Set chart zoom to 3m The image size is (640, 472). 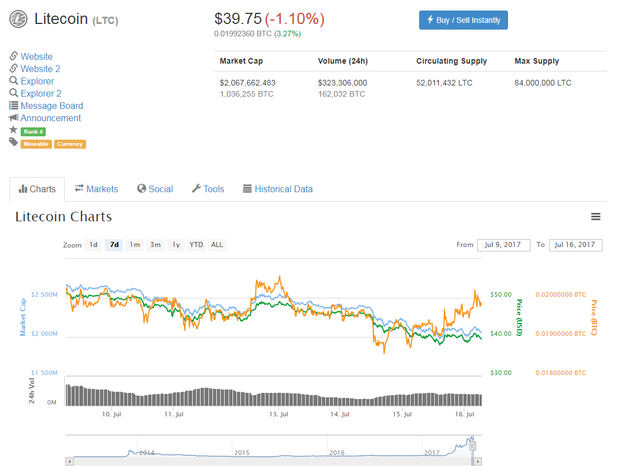tap(155, 245)
